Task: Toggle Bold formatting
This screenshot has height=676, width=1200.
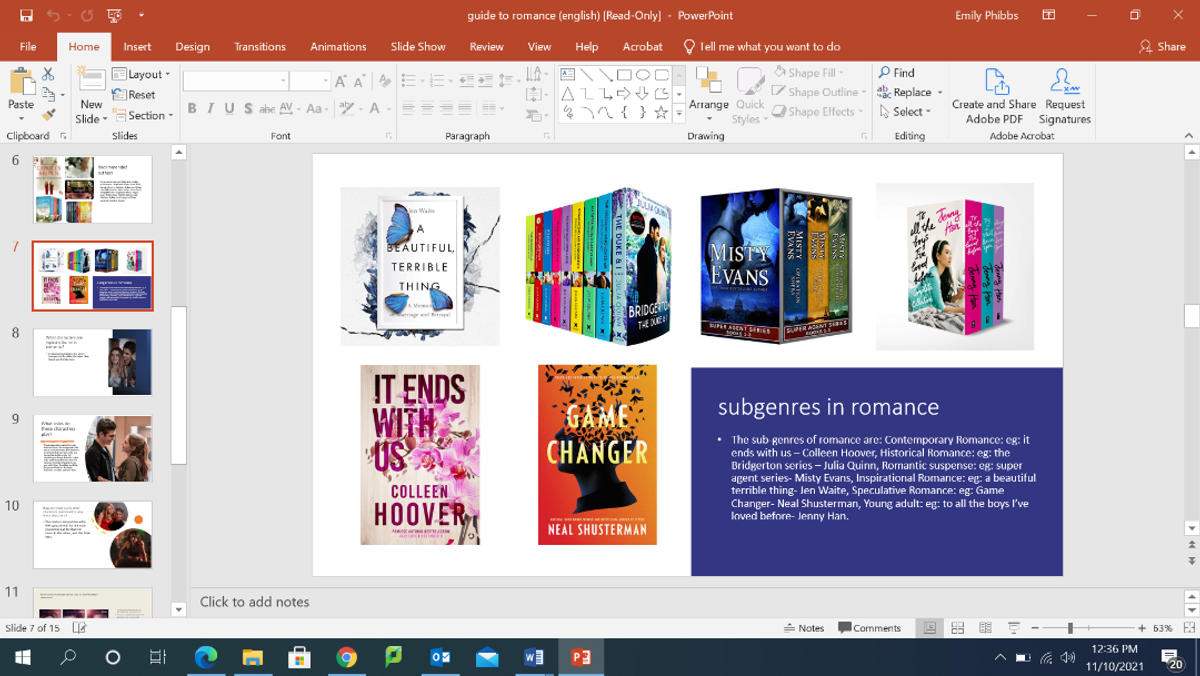Action: pyautogui.click(x=191, y=108)
